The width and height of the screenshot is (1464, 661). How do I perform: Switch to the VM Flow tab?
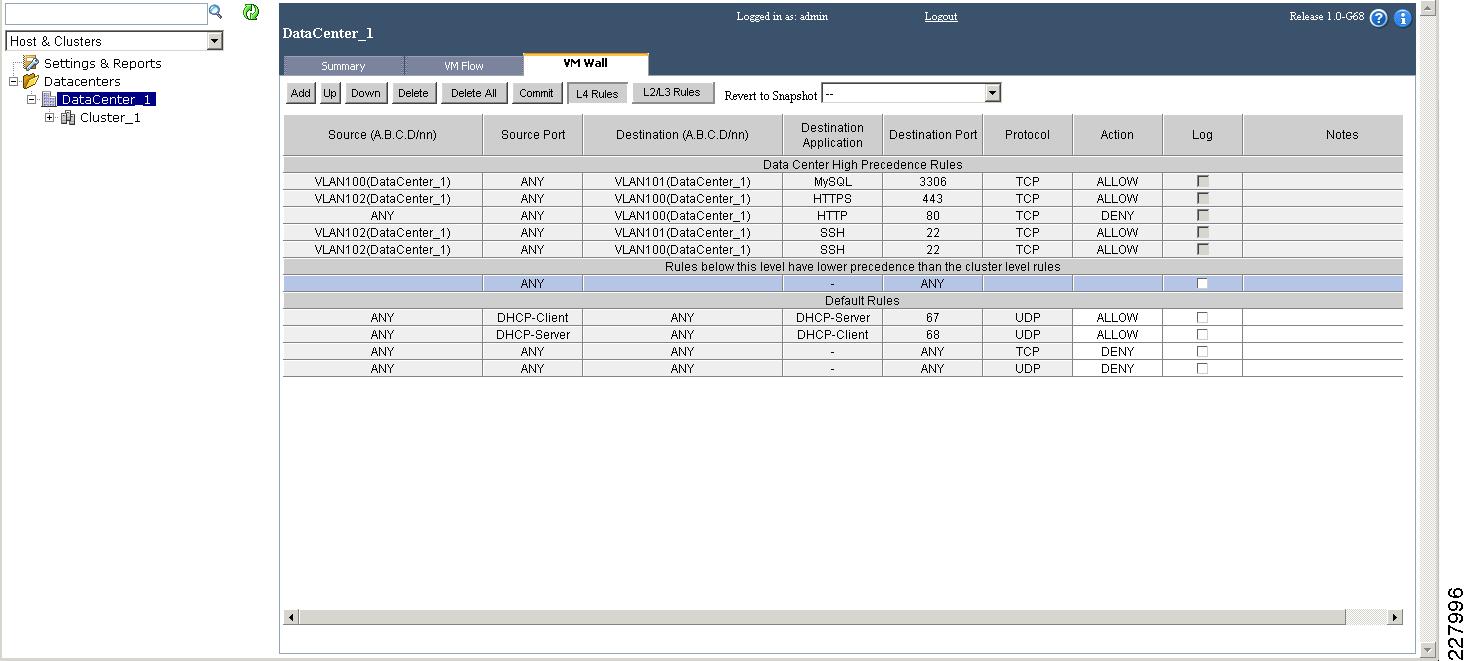point(464,66)
